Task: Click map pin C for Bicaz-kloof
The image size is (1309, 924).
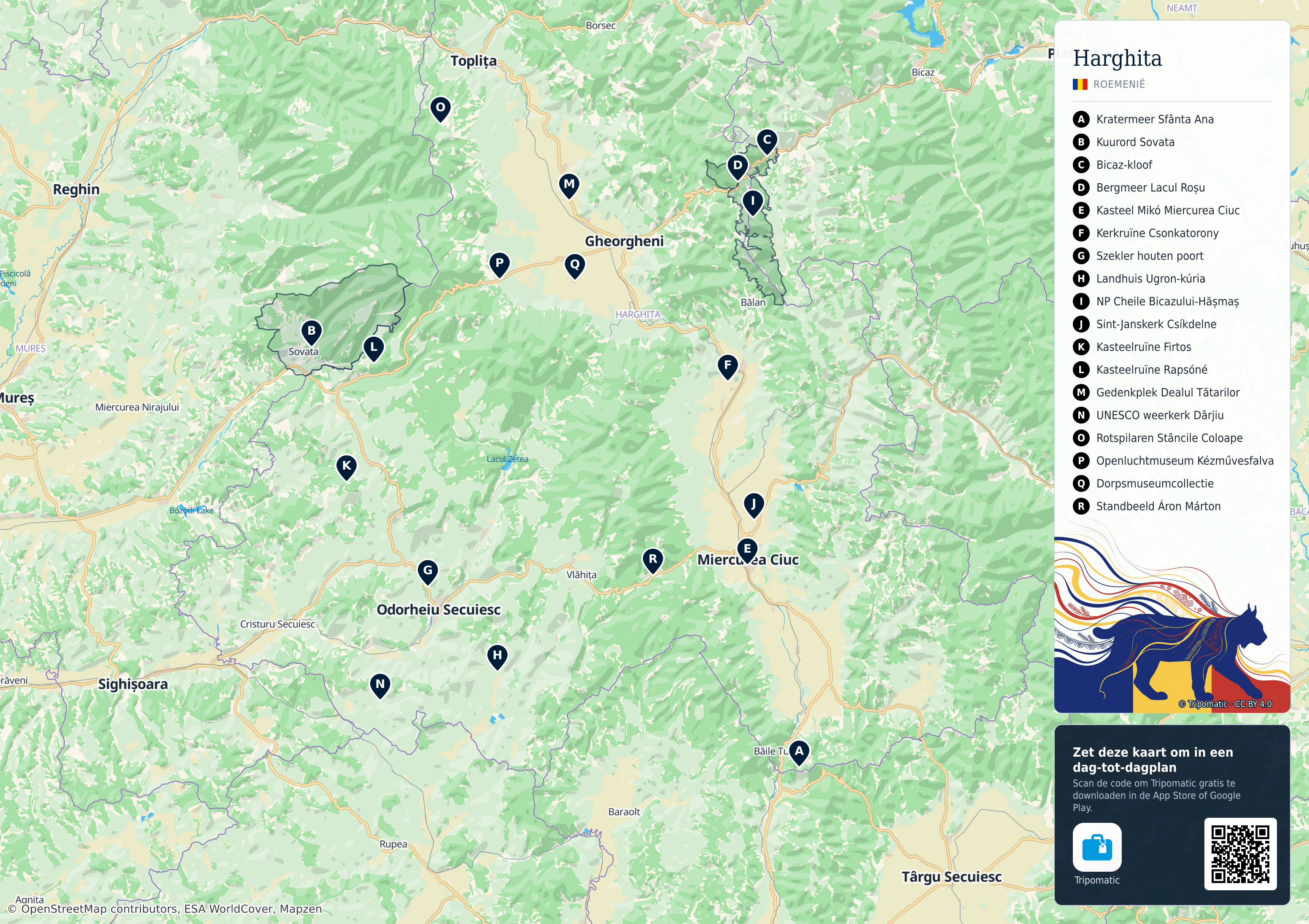Action: [x=767, y=141]
